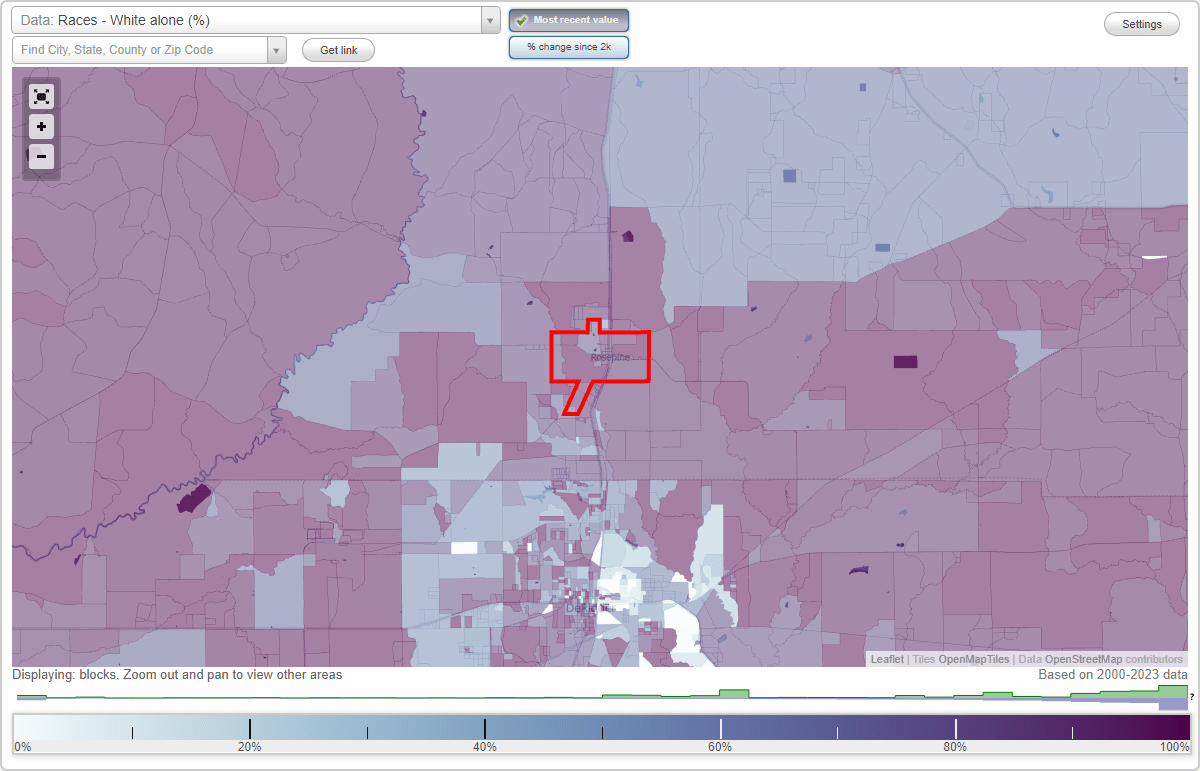1200x771 pixels.
Task: Open the Settings panel
Action: pyautogui.click(x=1141, y=23)
